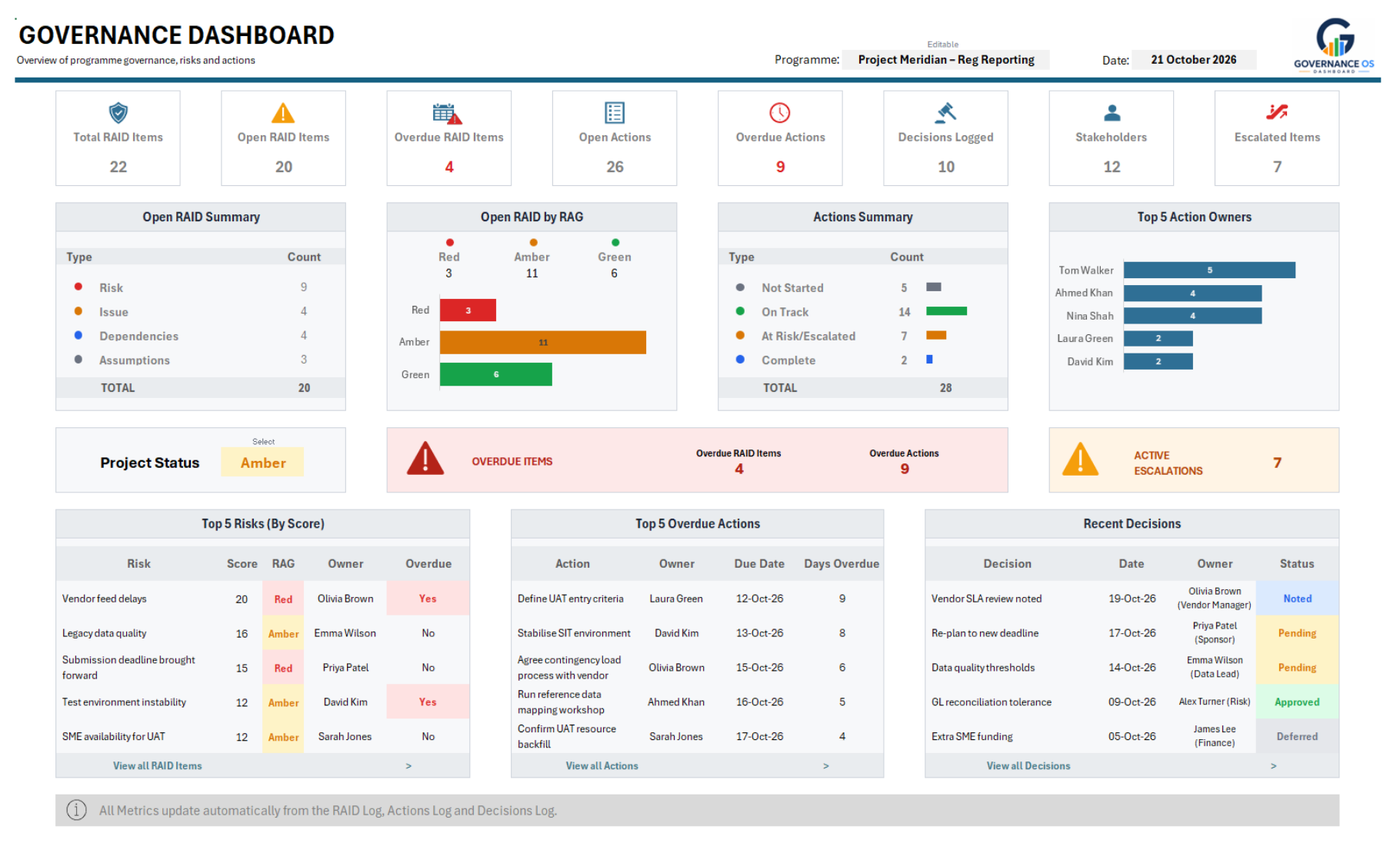This screenshot has height=846, width=1400.
Task: Click the At Risk/Escalated mini bar
Action: 936,336
